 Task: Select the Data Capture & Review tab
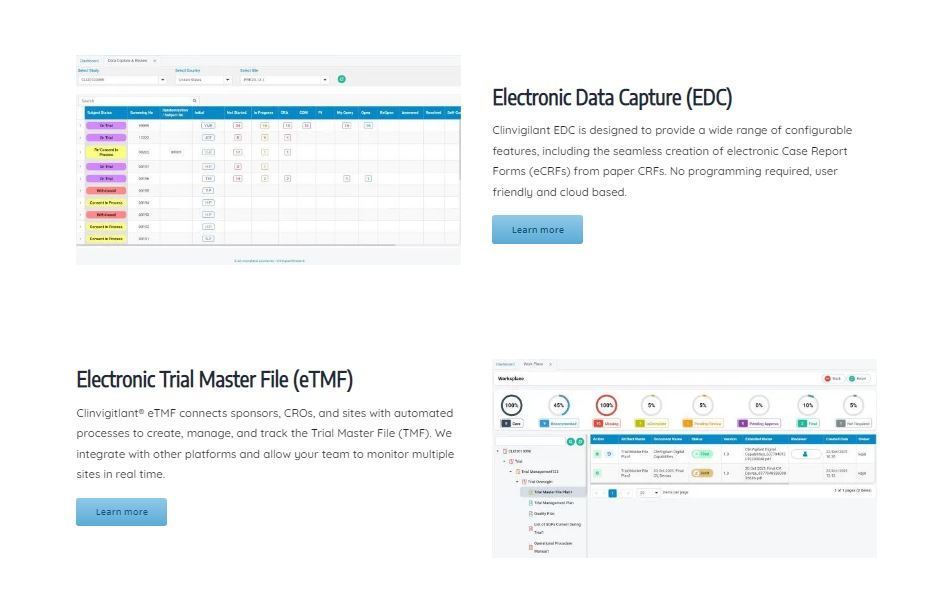coord(127,61)
